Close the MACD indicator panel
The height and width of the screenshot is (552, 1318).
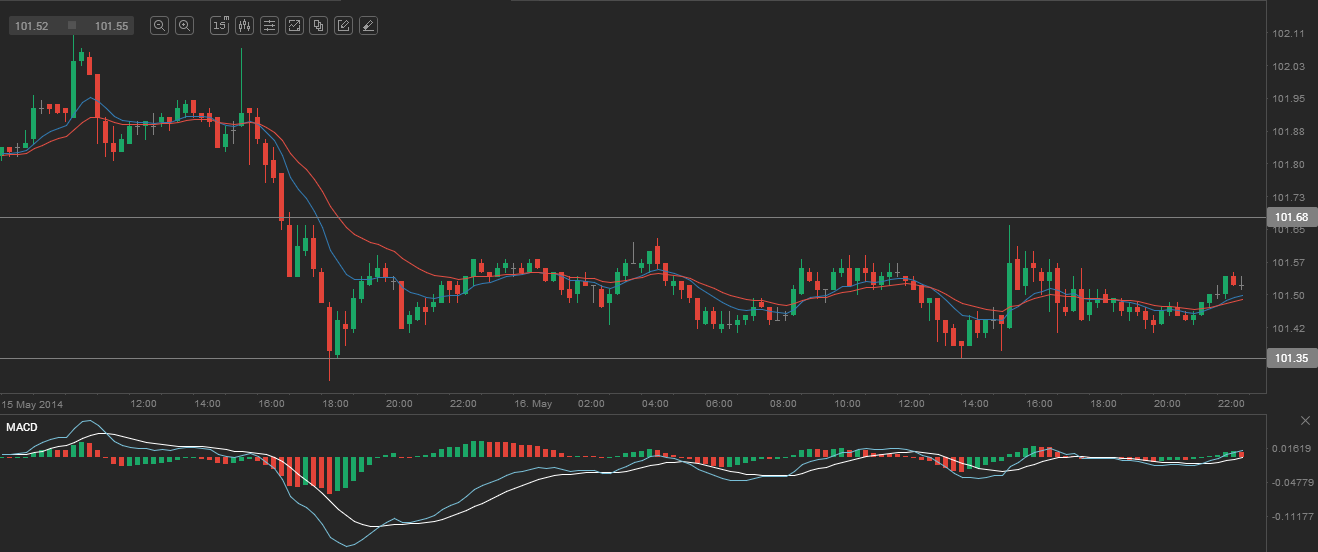coord(1304,420)
